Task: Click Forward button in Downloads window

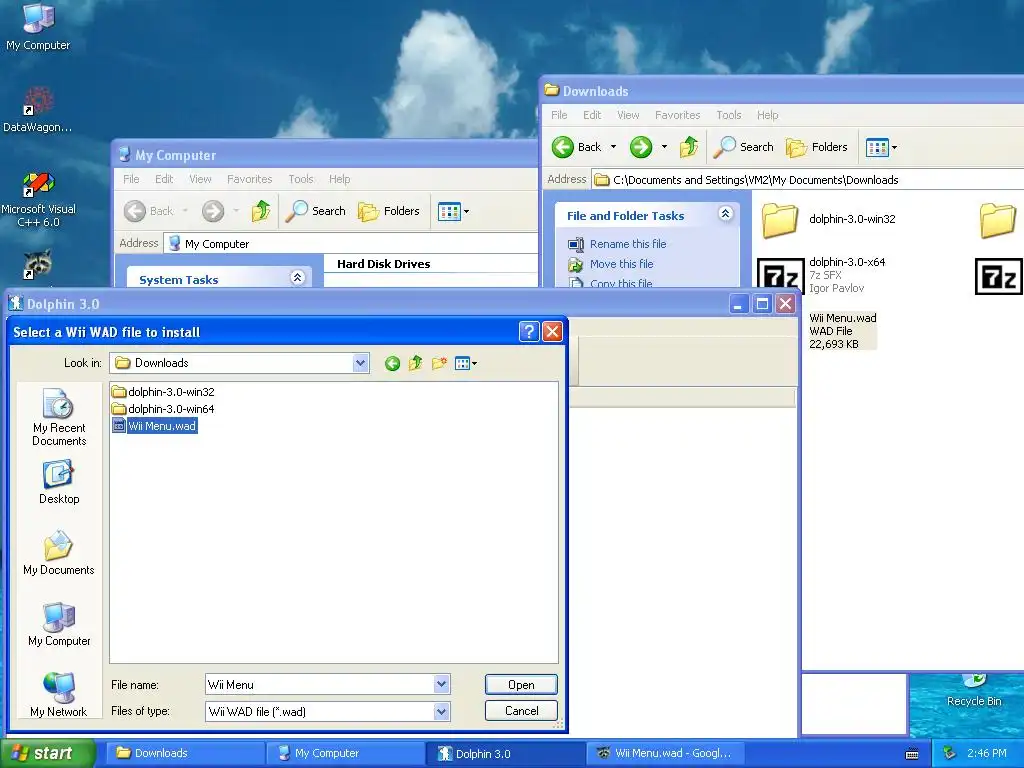Action: [x=641, y=147]
